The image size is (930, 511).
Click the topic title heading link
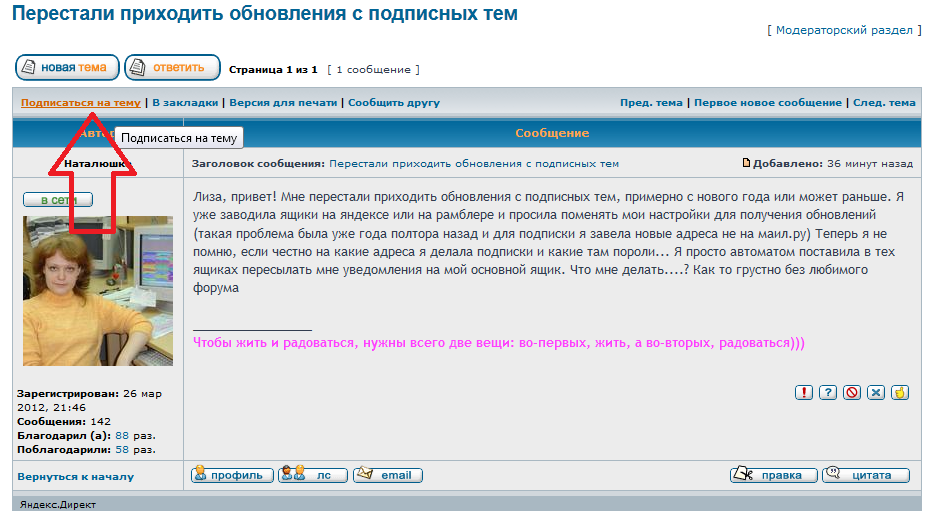[265, 13]
